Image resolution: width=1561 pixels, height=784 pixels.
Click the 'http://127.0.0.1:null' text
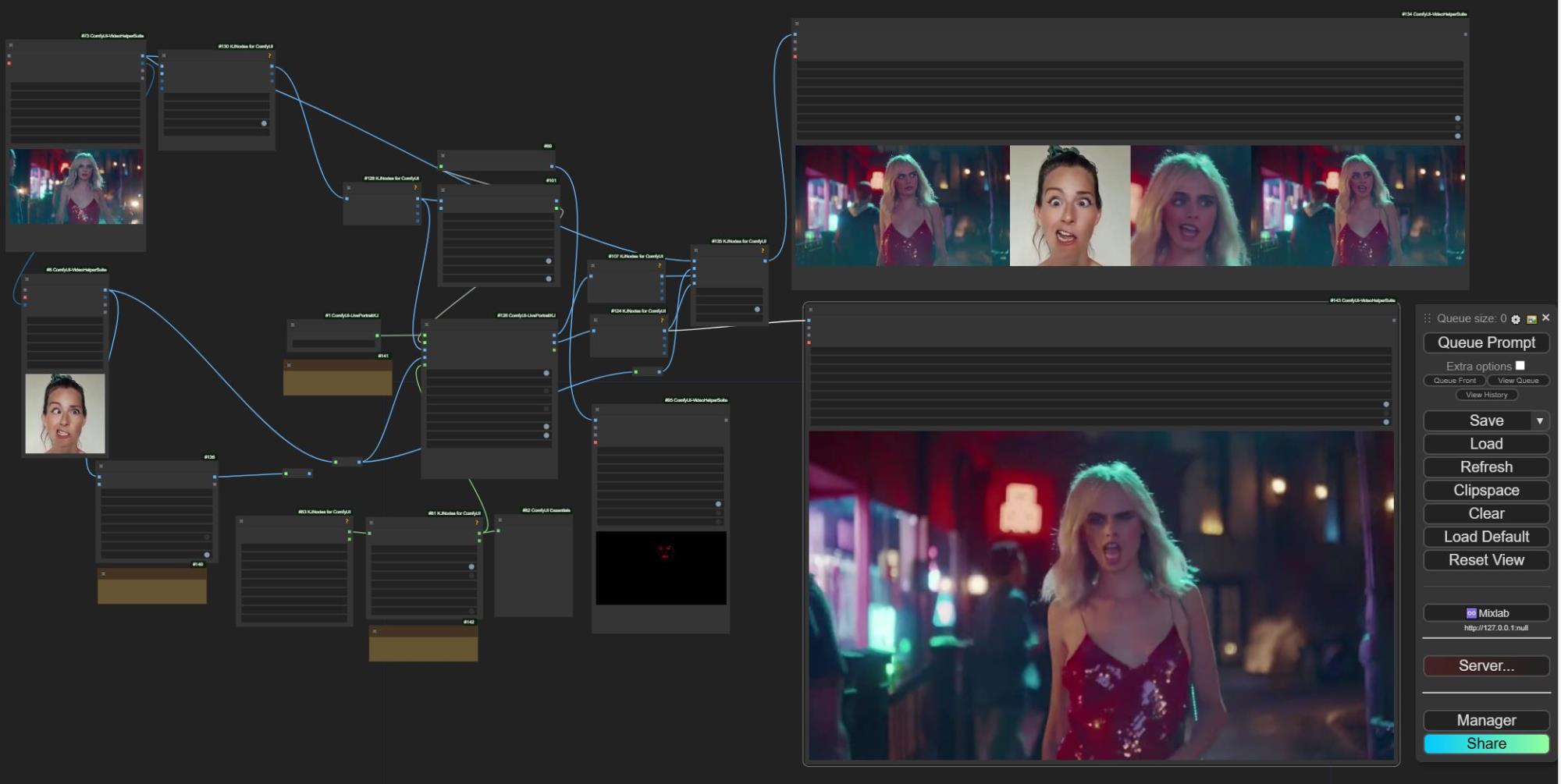pyautogui.click(x=1495, y=628)
